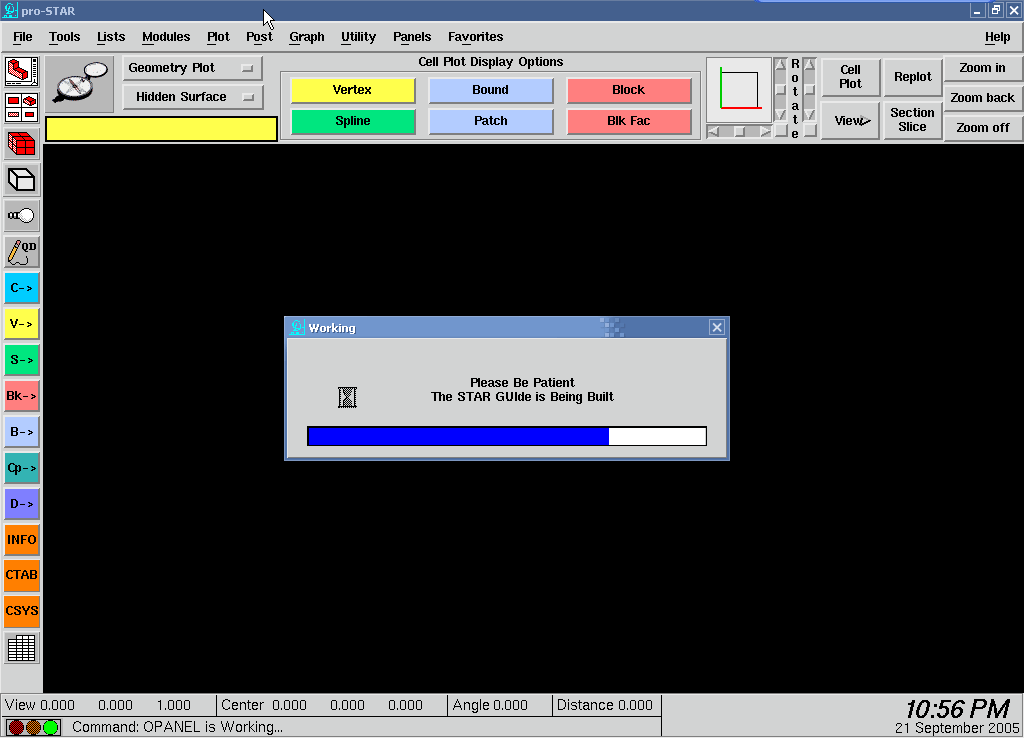Select the red meshed cube icon

pos(22,144)
